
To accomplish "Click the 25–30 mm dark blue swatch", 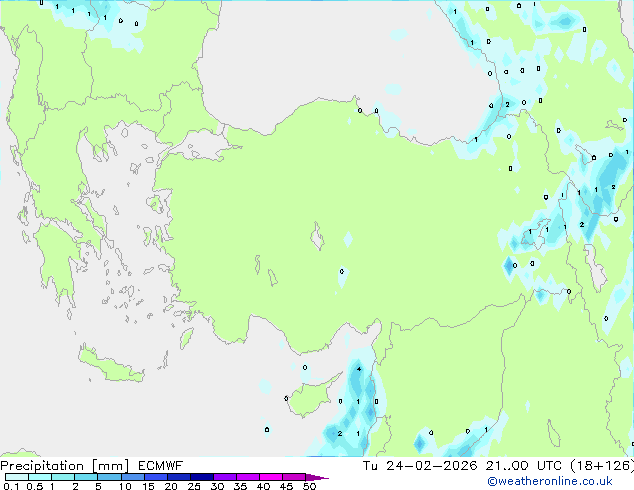I will (201, 477).
